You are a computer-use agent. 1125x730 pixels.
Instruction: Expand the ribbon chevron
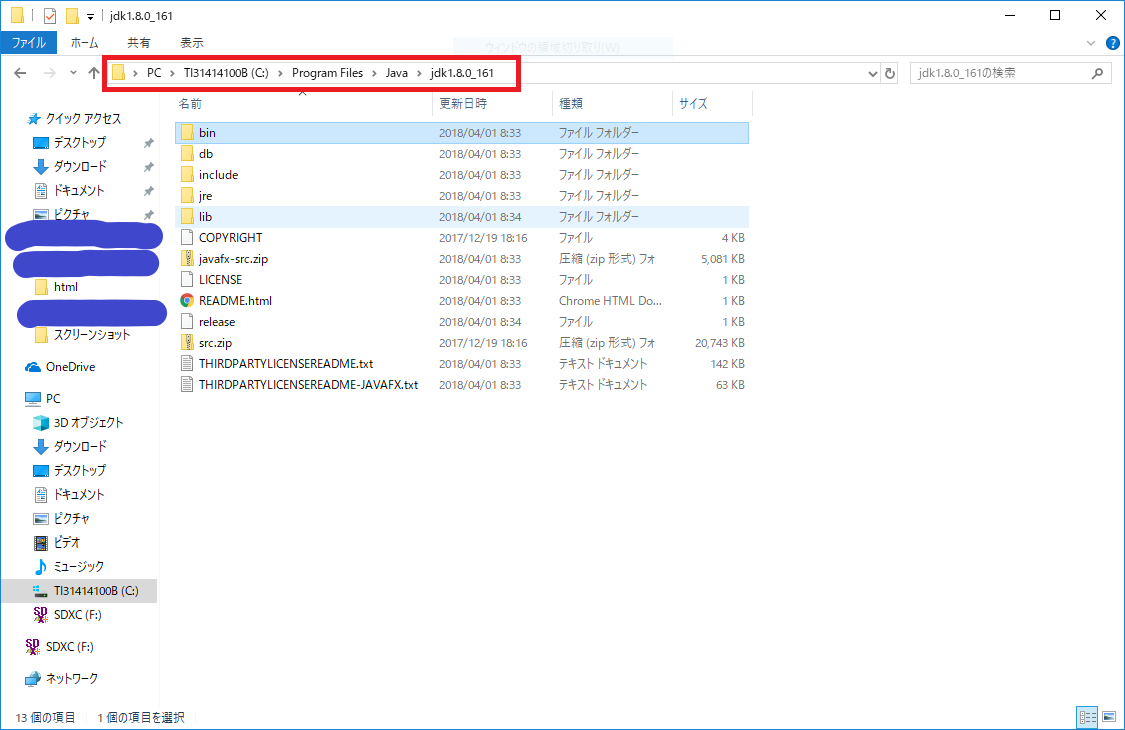(1091, 43)
